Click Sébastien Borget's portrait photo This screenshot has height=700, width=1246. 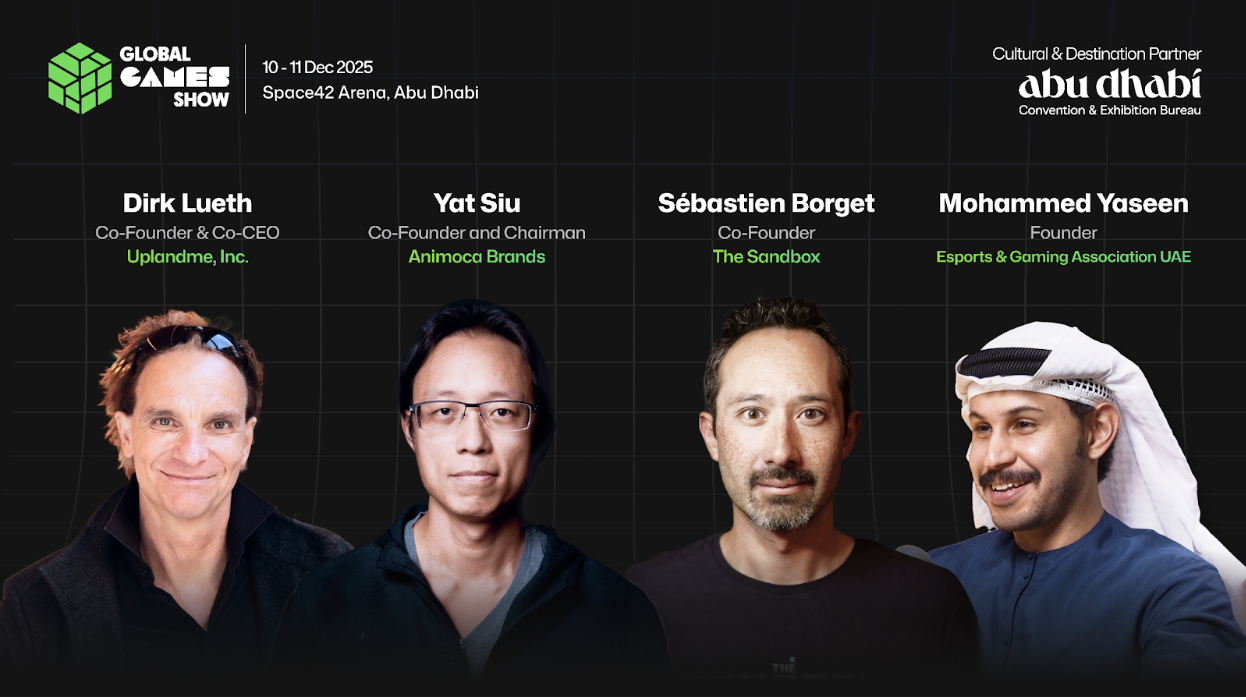click(780, 490)
